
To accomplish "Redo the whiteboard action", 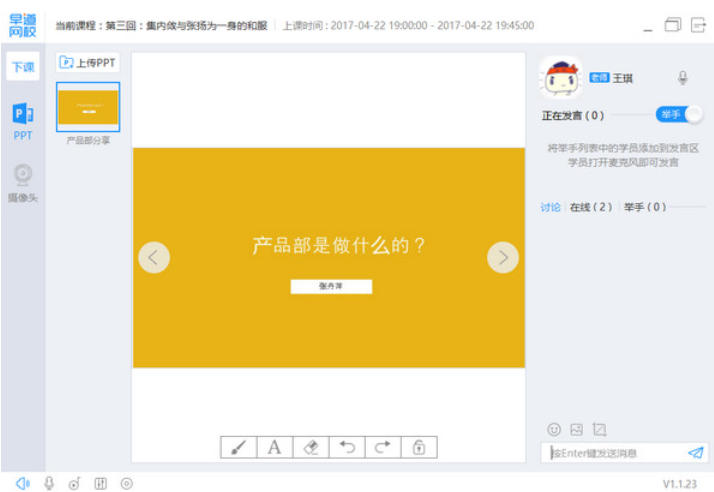I will (383, 447).
